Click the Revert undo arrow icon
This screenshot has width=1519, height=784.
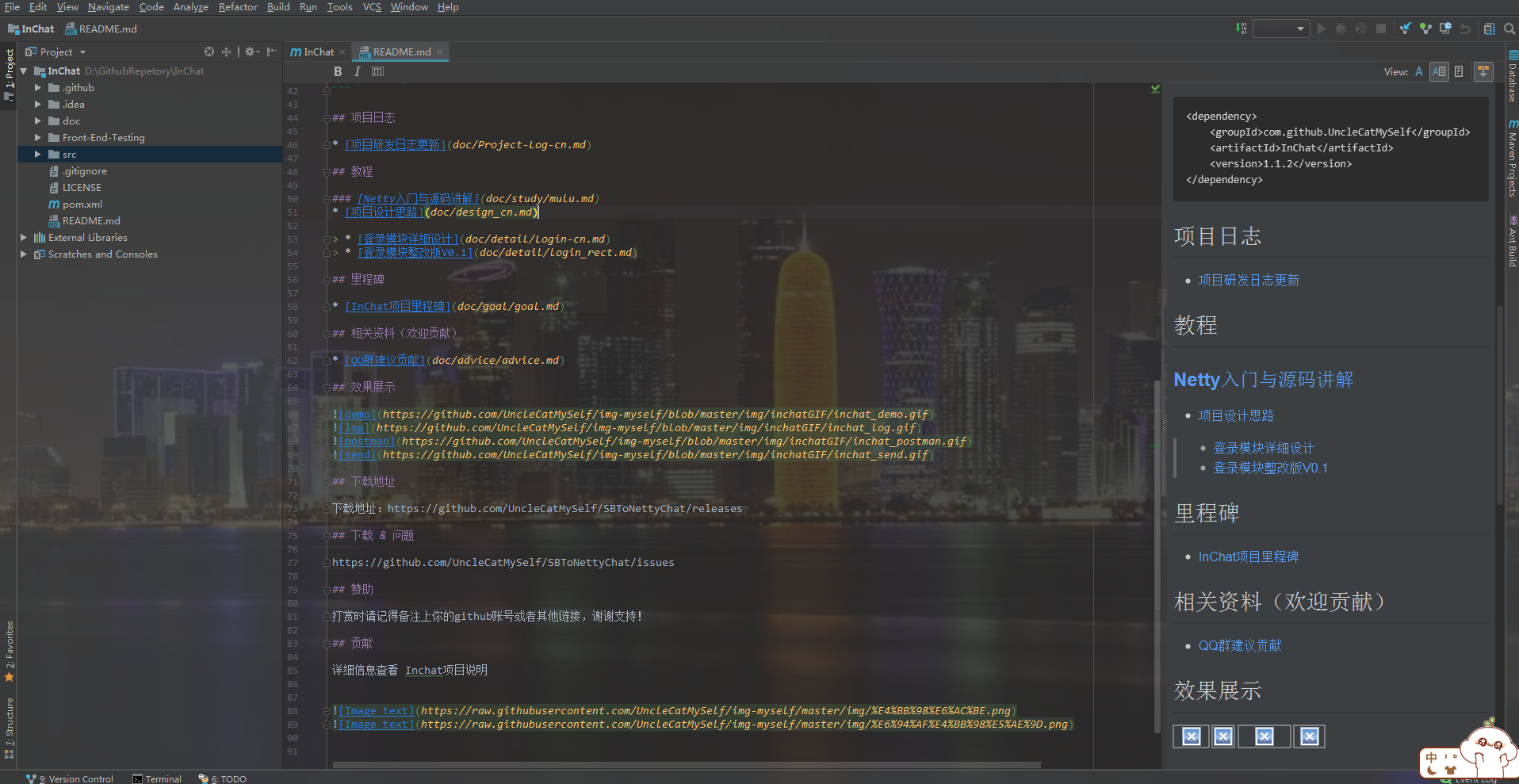pyautogui.click(x=1465, y=29)
